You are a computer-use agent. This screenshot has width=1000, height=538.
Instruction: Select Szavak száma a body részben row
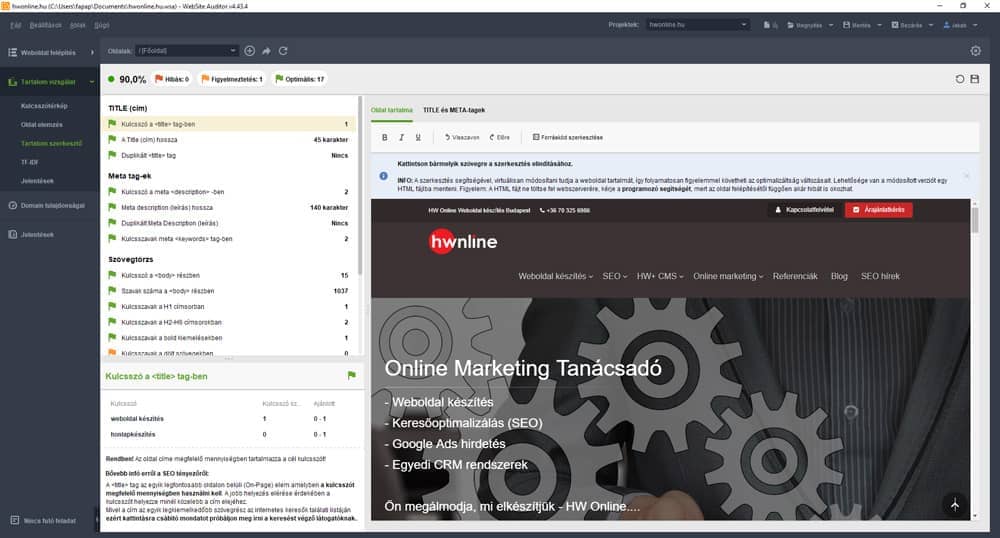pos(229,291)
